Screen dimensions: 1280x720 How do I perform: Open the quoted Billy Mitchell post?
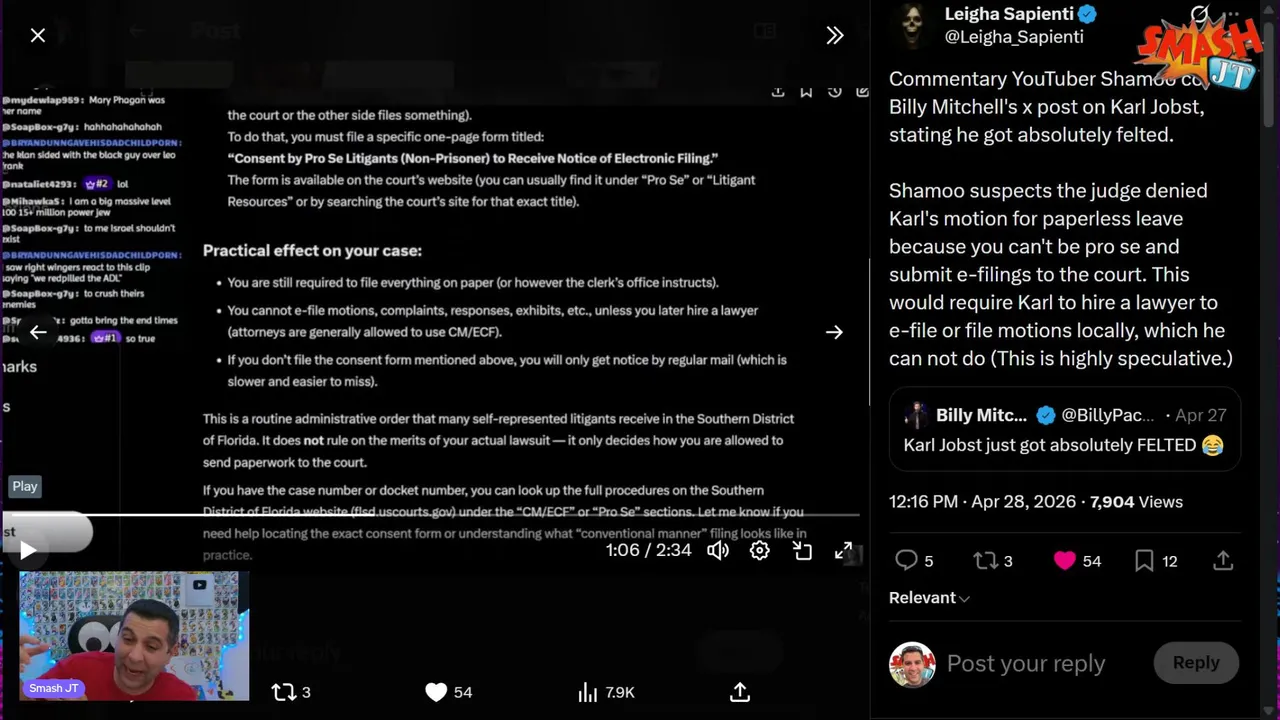(1065, 430)
